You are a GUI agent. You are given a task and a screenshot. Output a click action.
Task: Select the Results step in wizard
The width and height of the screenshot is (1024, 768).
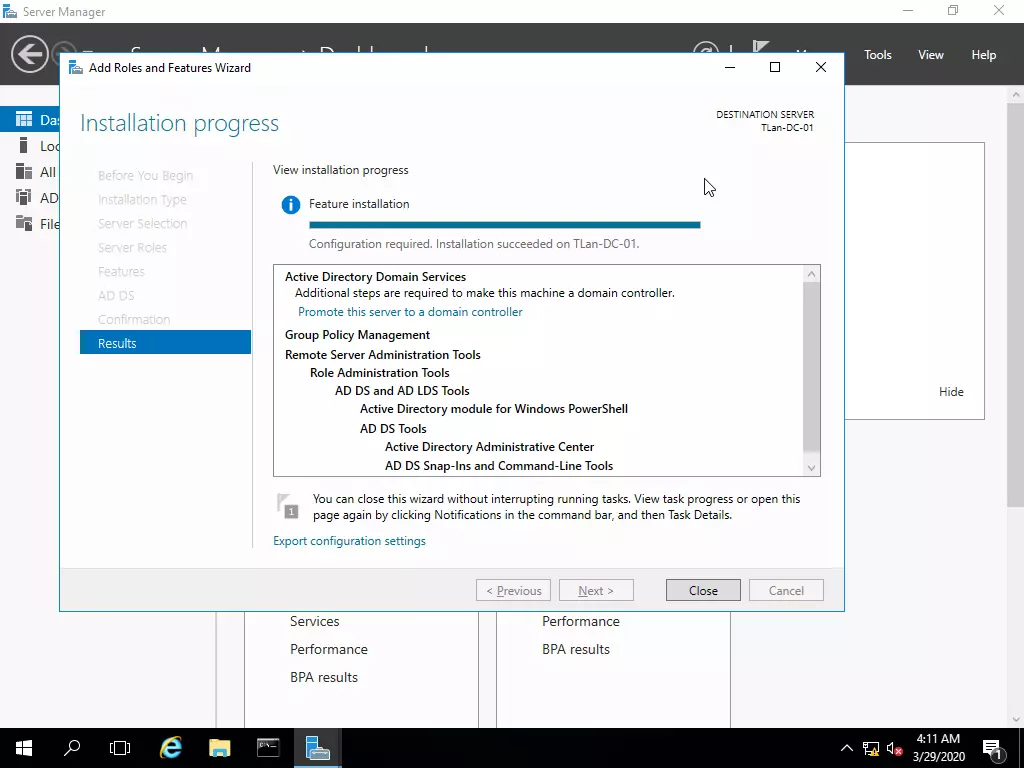pyautogui.click(x=165, y=343)
